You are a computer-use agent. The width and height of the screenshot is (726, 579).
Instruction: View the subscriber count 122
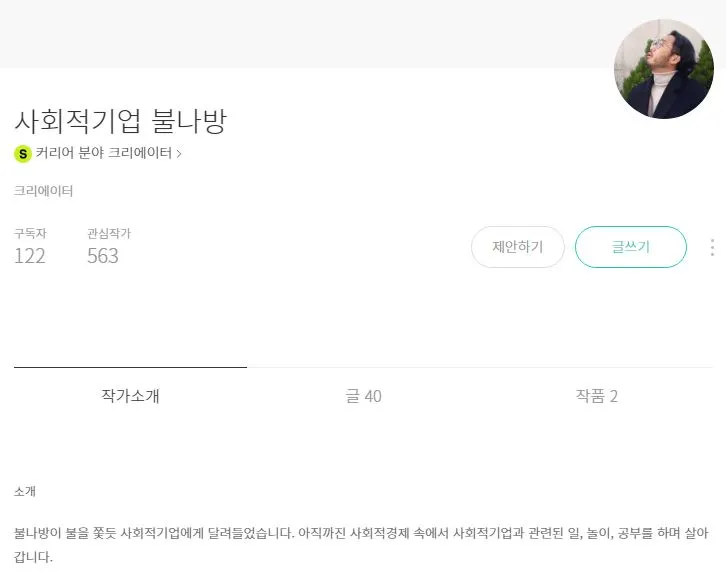point(30,256)
